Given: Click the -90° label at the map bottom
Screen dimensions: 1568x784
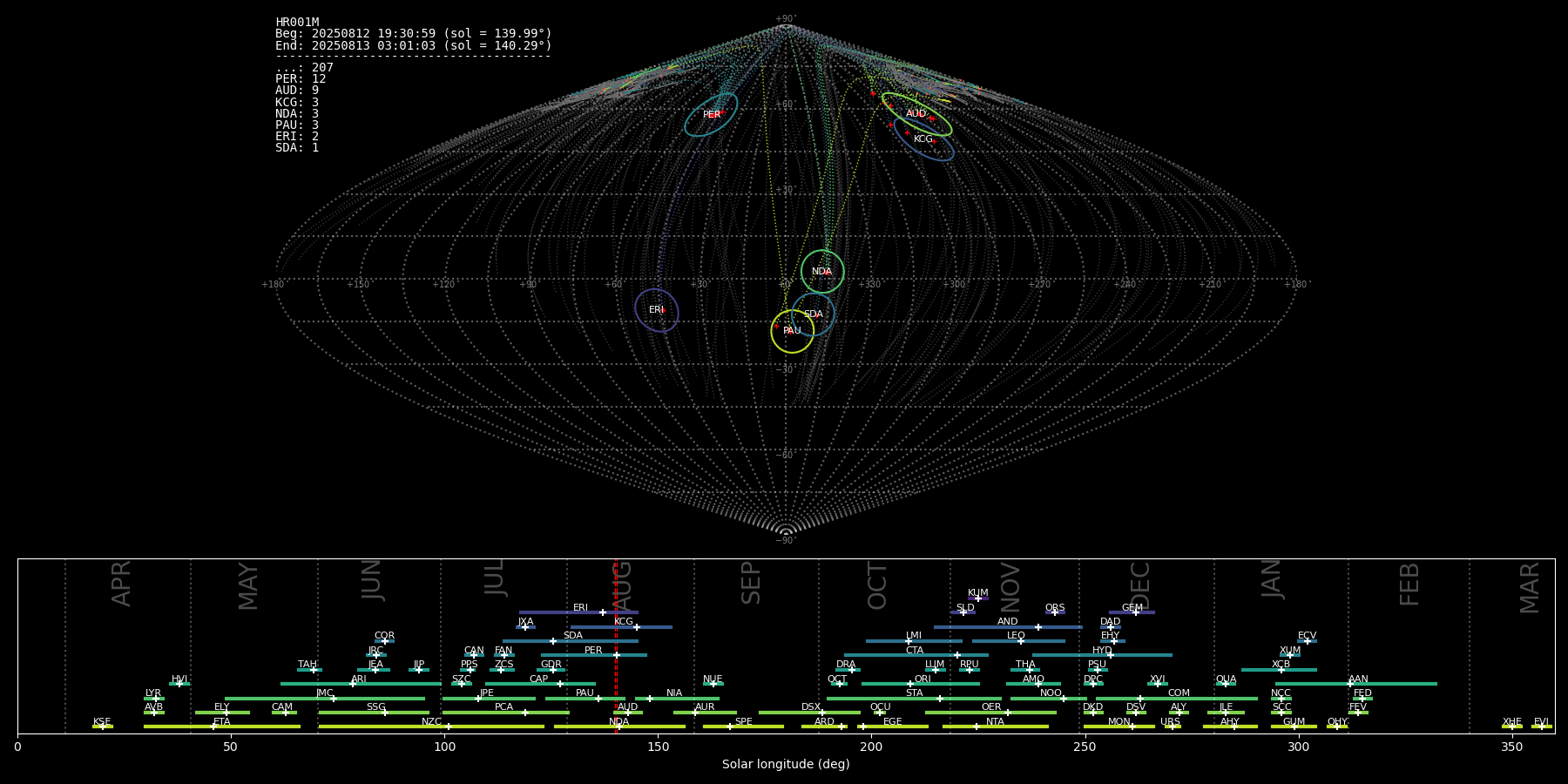Looking at the screenshot, I should click(x=786, y=541).
